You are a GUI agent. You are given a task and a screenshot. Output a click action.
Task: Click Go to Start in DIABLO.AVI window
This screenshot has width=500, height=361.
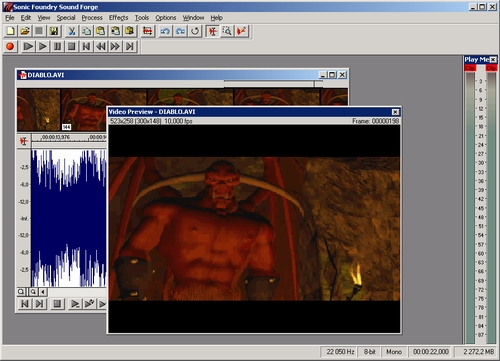click(x=25, y=304)
